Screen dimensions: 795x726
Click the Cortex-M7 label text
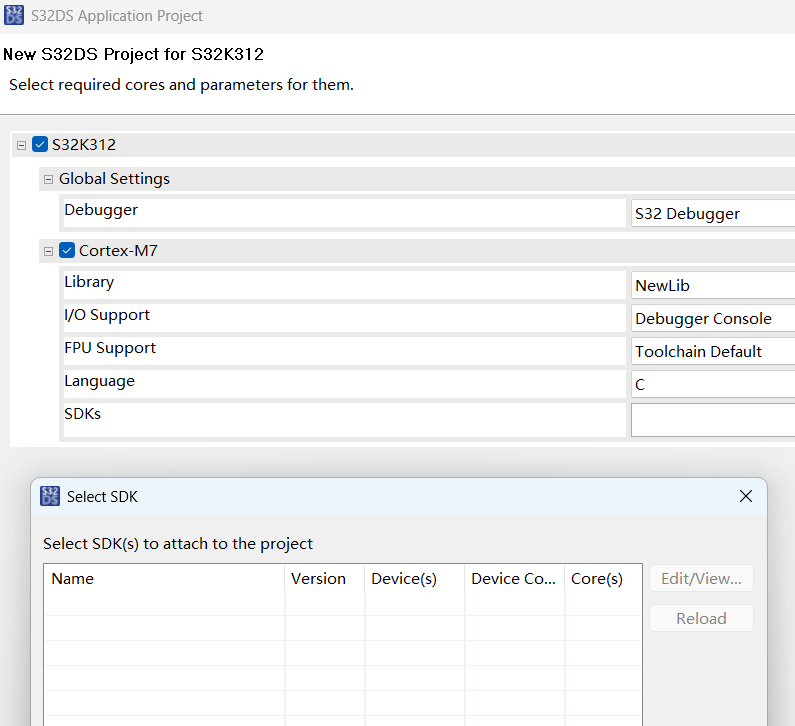point(118,250)
